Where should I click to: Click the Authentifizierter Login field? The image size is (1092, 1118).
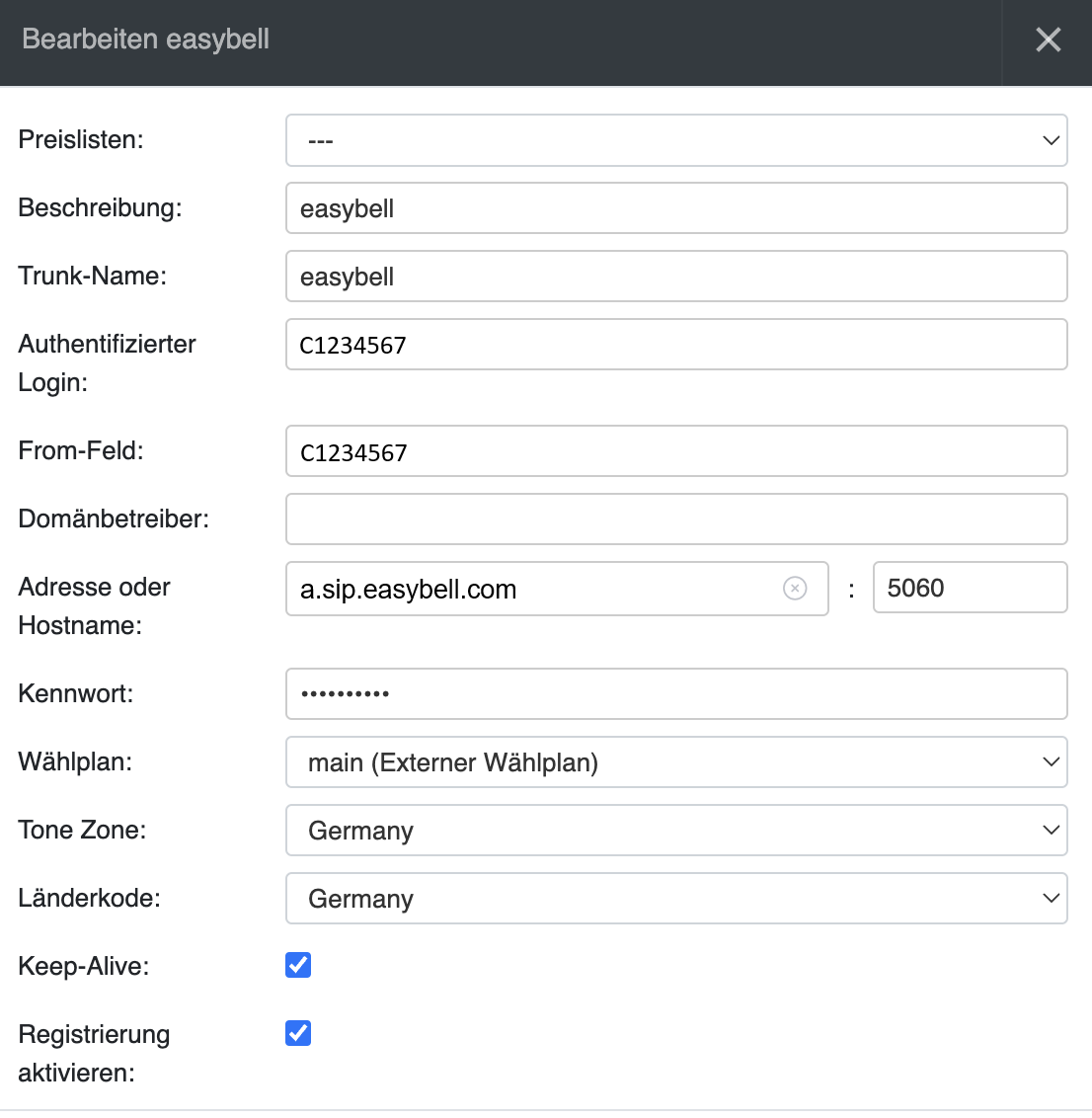pyautogui.click(x=676, y=345)
